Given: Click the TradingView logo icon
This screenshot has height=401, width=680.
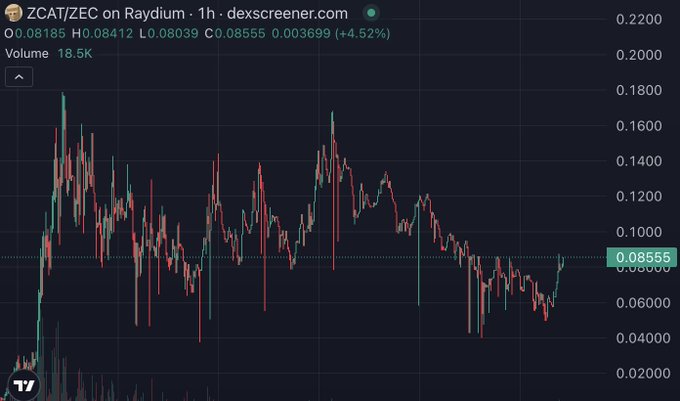Looking at the screenshot, I should 23,385.
